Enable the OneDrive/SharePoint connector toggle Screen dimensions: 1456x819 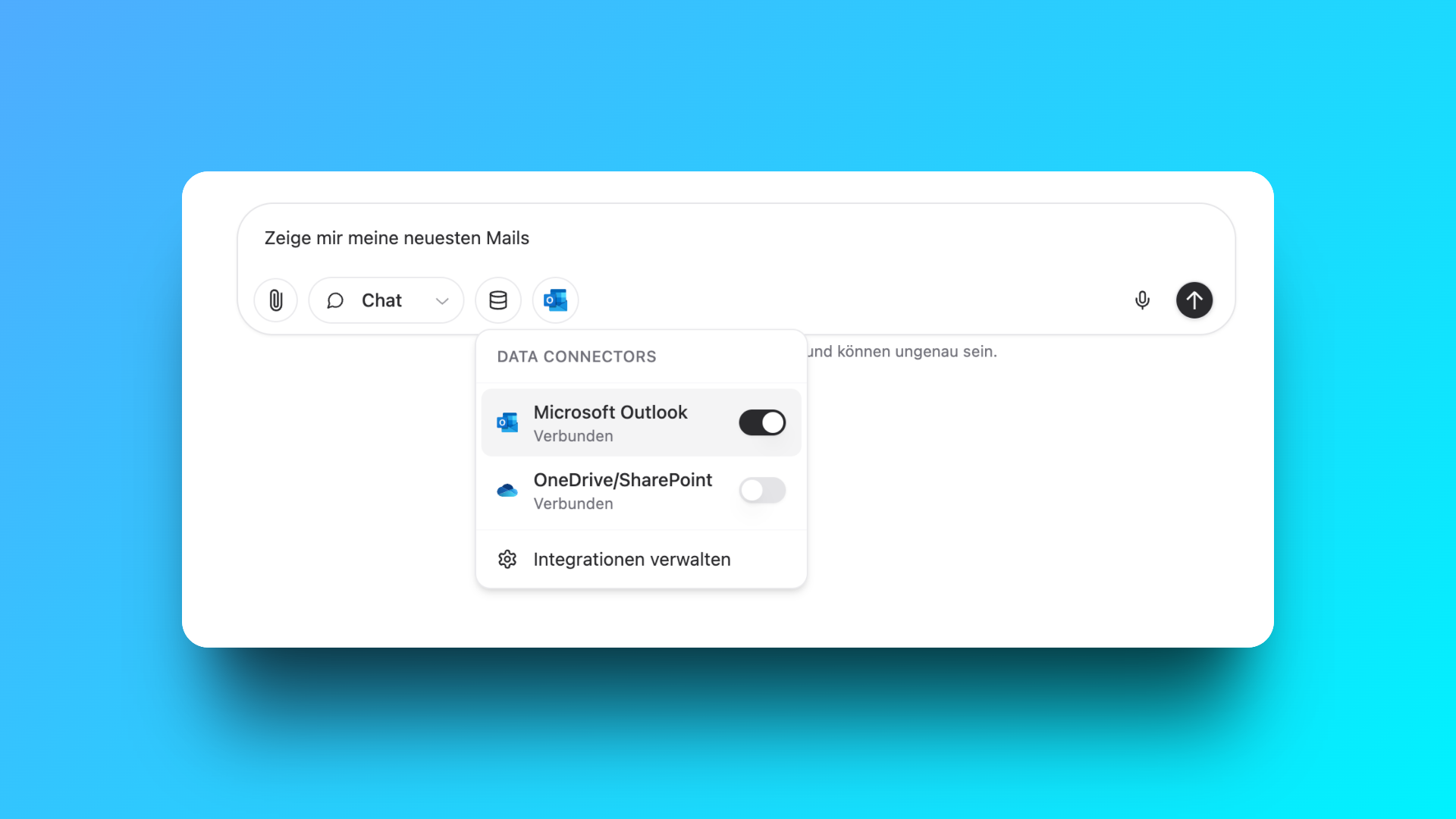click(x=762, y=490)
